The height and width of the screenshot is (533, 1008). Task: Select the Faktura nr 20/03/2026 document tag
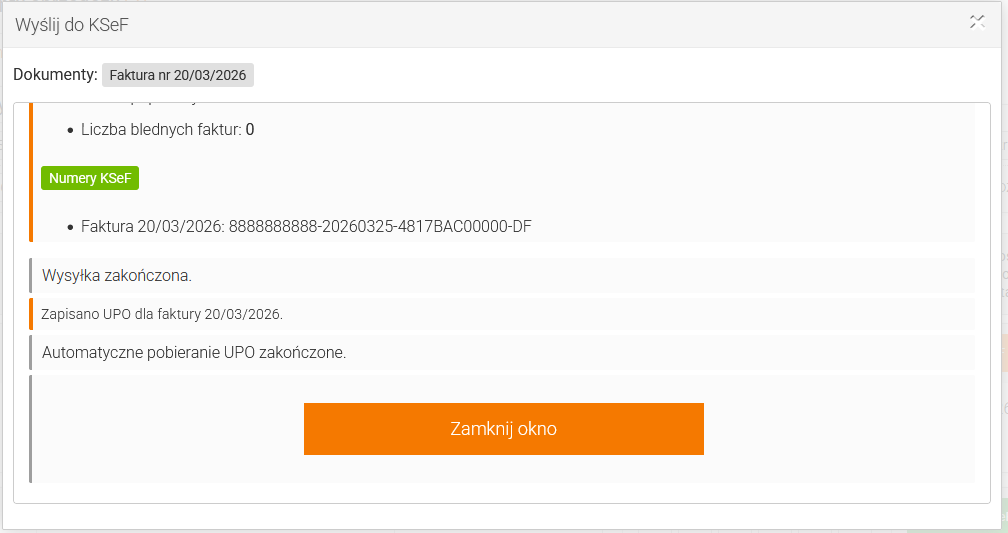pos(178,75)
